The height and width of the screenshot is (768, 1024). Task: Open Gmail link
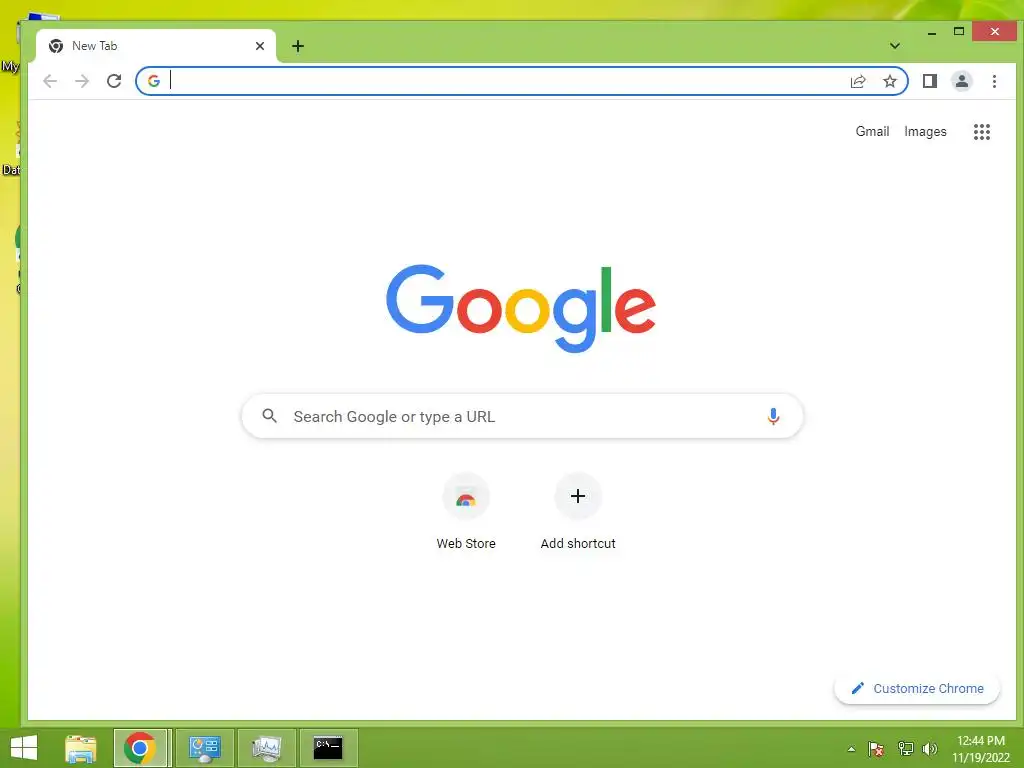pyautogui.click(x=872, y=131)
